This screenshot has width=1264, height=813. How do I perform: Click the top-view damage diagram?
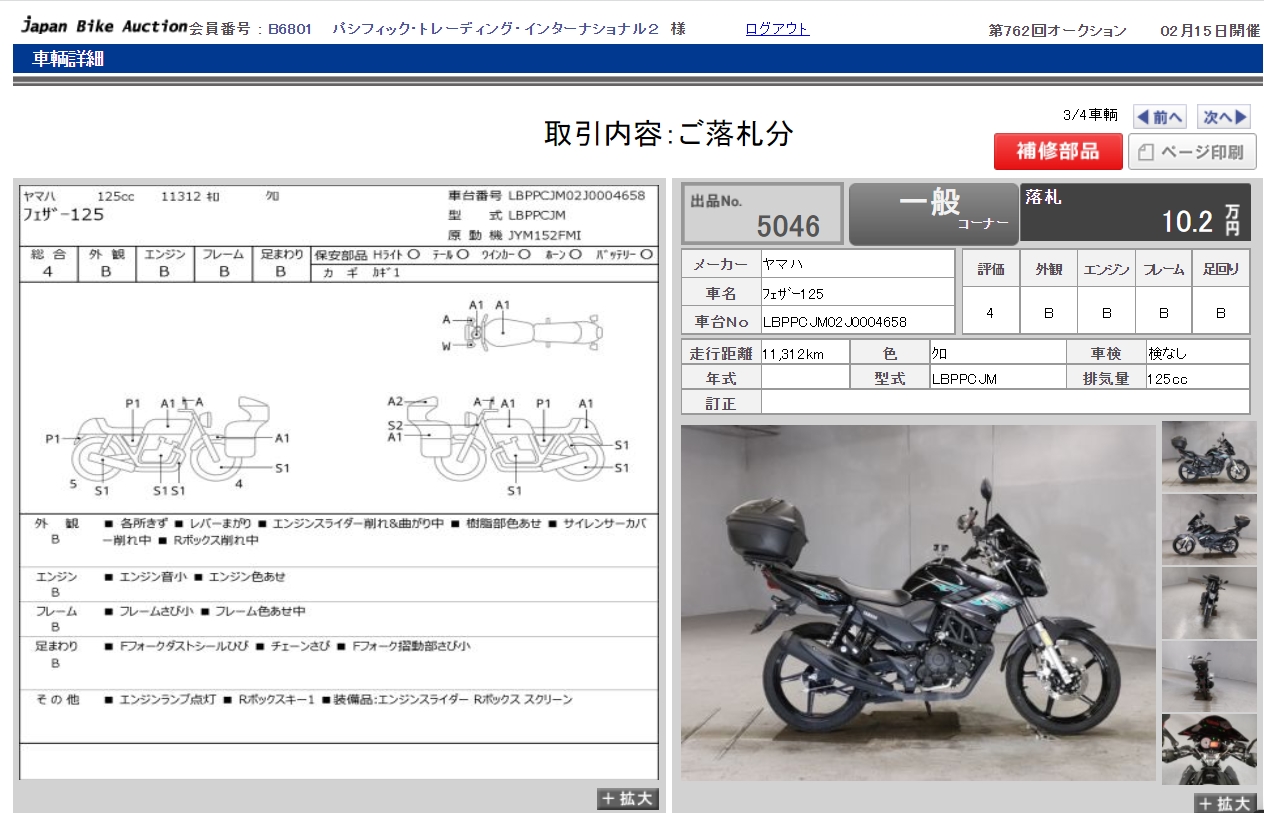533,327
